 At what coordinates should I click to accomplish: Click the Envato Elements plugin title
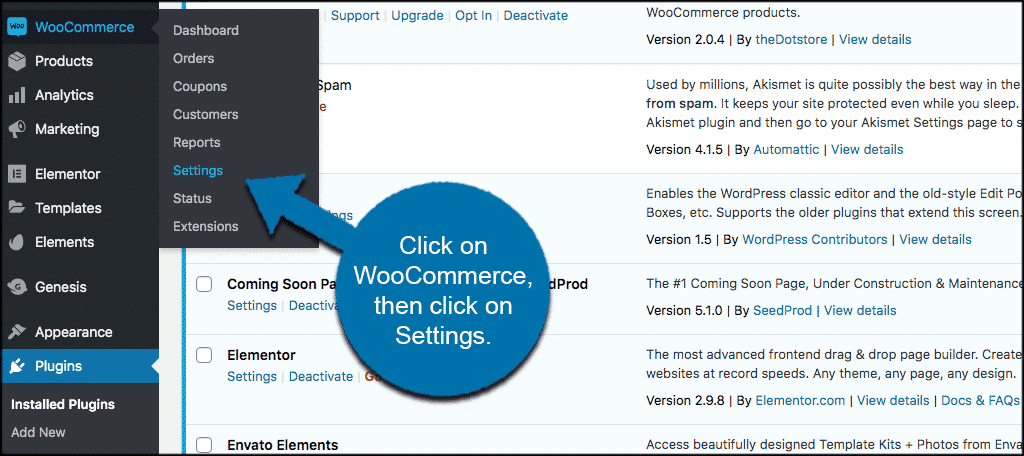click(283, 446)
